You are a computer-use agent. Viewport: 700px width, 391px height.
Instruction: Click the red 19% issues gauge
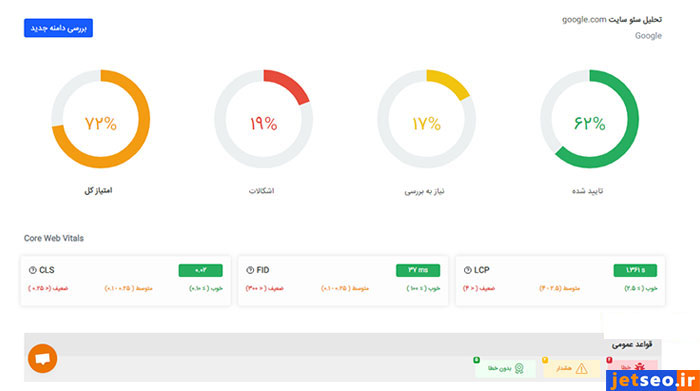pyautogui.click(x=263, y=119)
